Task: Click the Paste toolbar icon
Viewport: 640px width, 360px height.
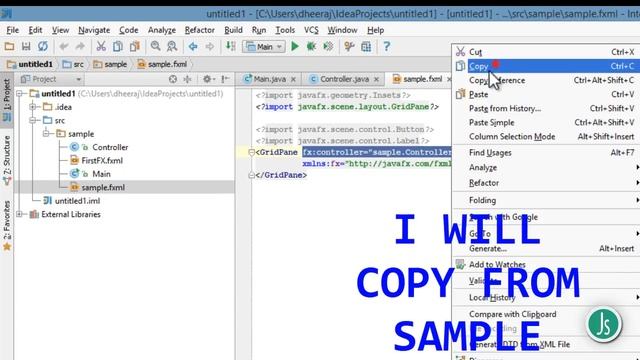Action: click(x=135, y=47)
